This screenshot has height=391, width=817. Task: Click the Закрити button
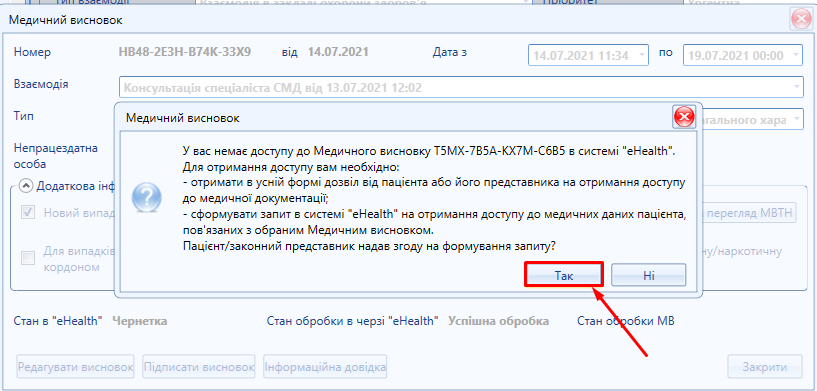764,367
